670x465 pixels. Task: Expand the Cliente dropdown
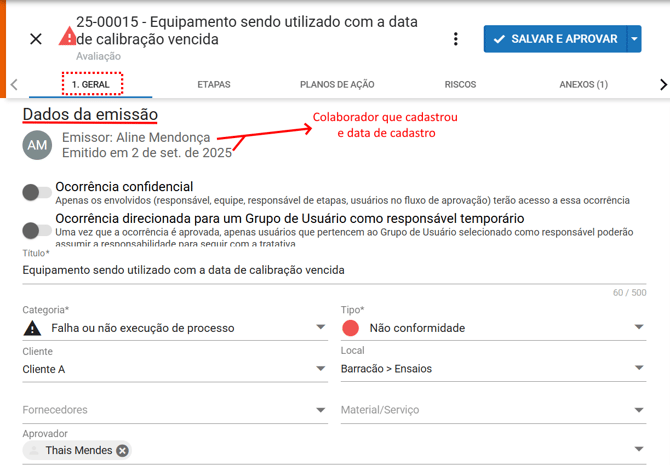(320, 369)
